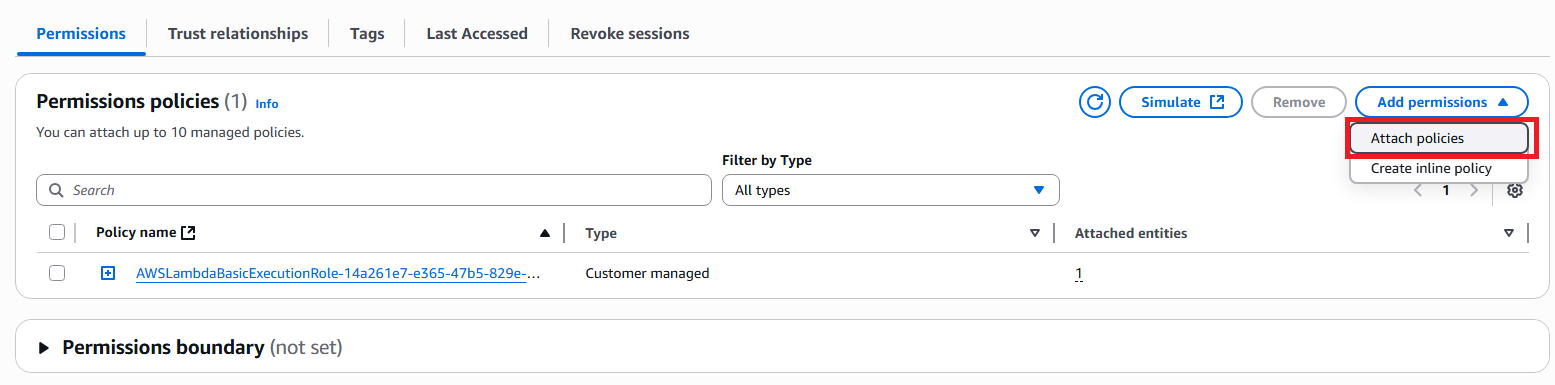Open the Filter by Type dropdown
This screenshot has height=385, width=1555.
890,190
